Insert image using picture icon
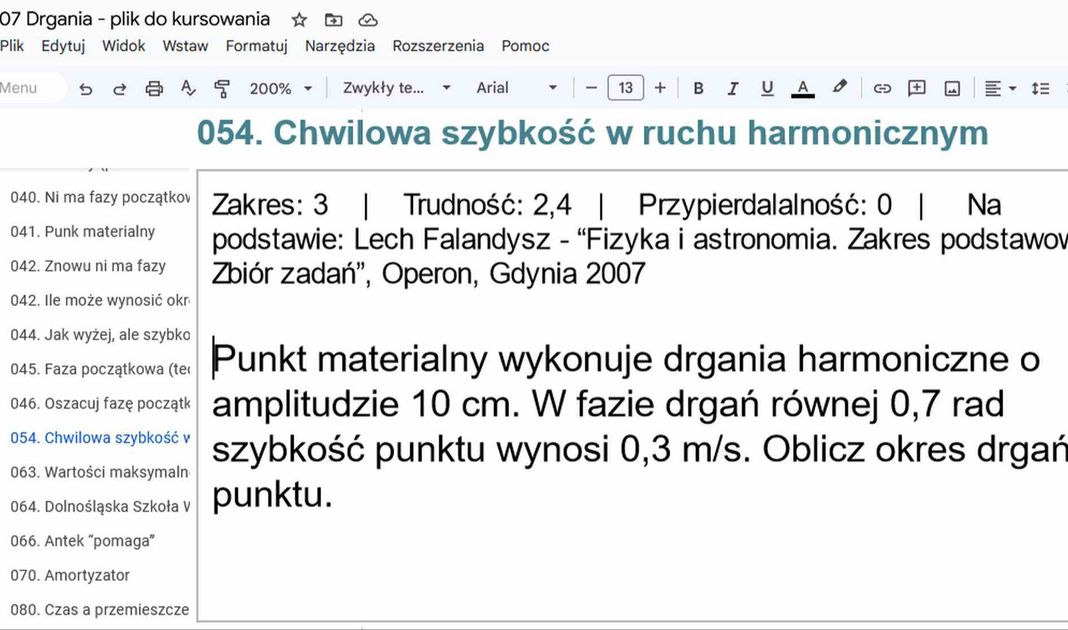The height and width of the screenshot is (630, 1068). point(952,88)
